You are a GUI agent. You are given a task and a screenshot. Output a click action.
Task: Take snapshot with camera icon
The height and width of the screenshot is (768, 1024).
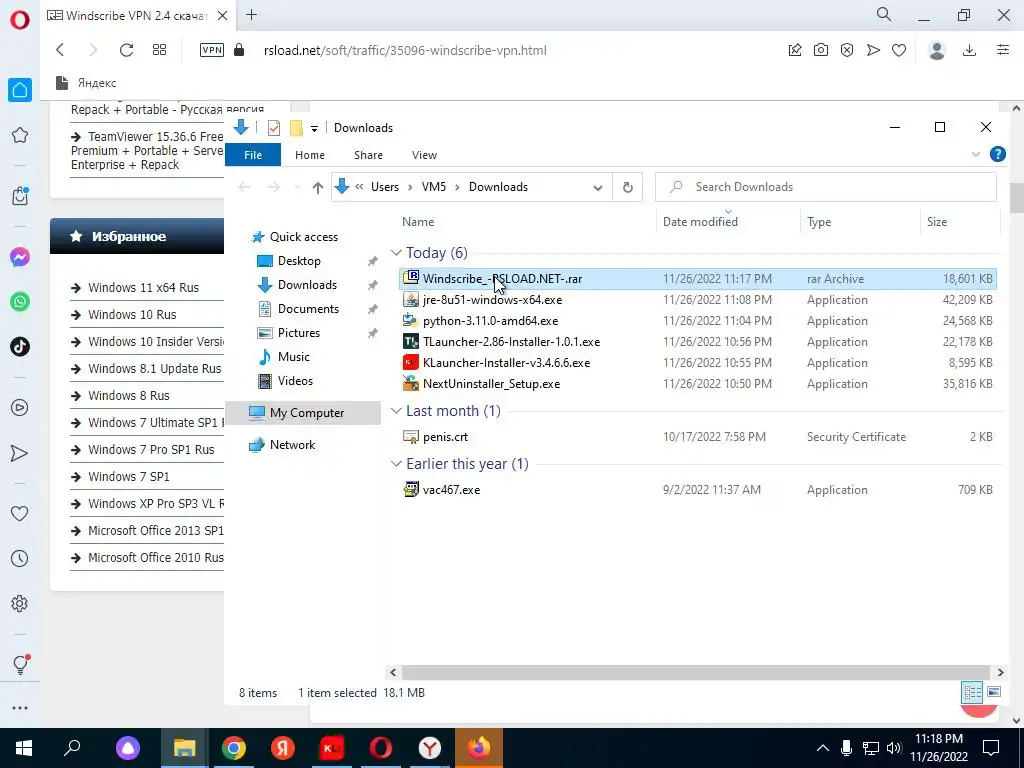pos(821,50)
